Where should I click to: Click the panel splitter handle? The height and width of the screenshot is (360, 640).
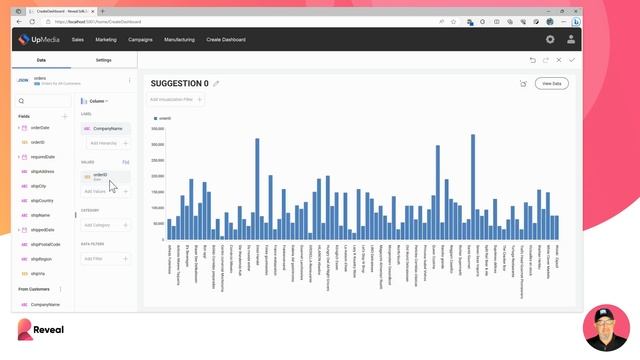click(76, 215)
